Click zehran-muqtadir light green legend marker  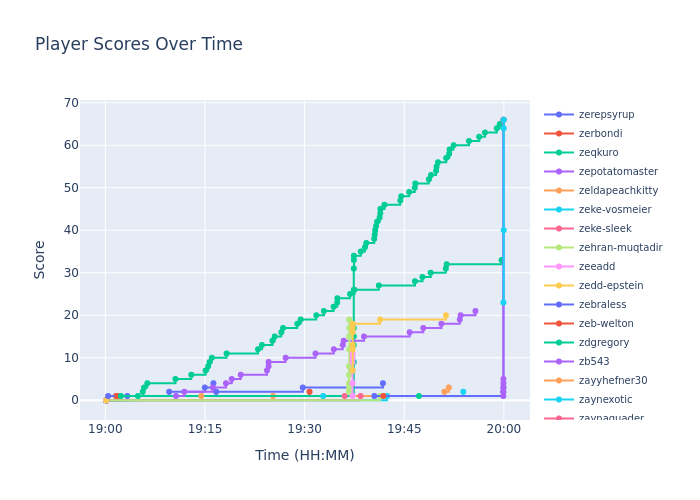(559, 248)
